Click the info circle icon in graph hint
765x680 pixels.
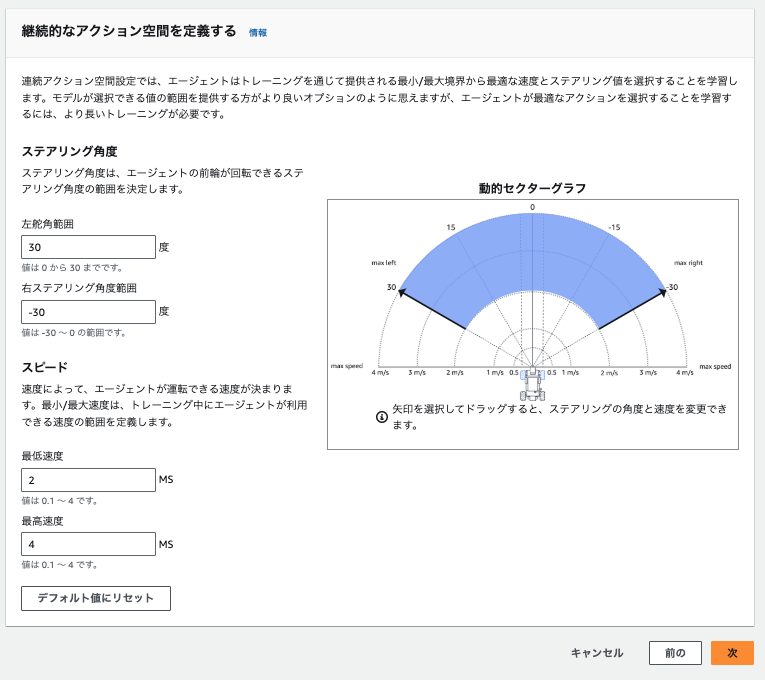(382, 417)
